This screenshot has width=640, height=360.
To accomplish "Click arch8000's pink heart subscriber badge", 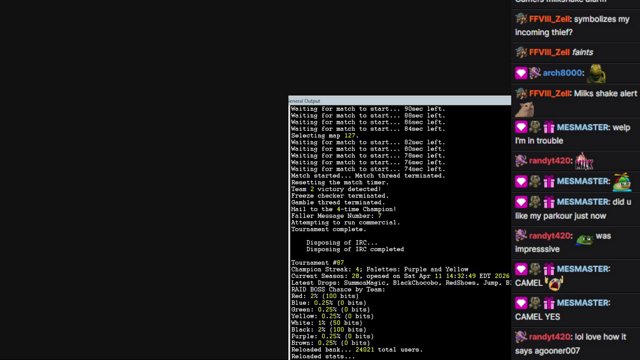I will point(521,73).
